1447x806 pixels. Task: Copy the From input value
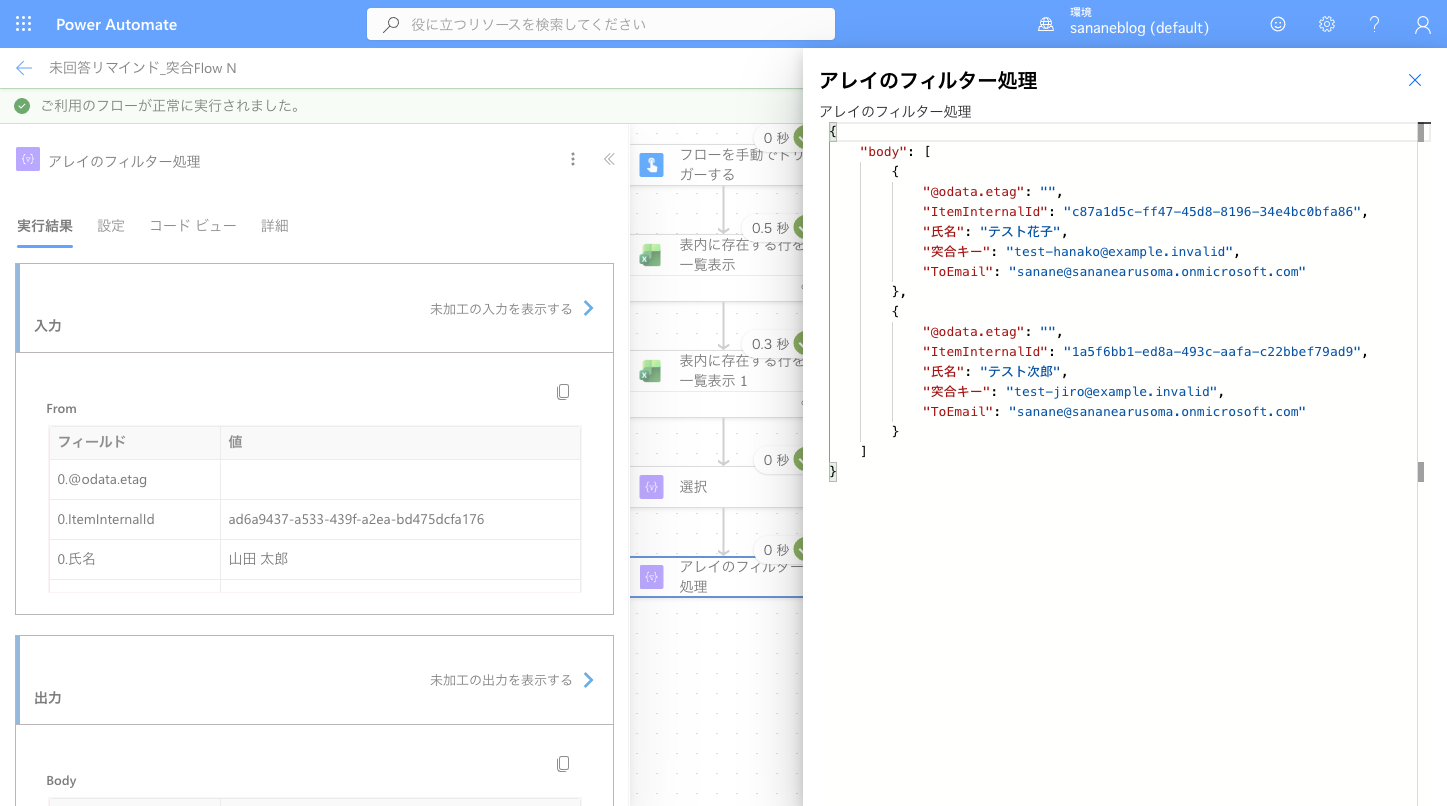pos(563,392)
